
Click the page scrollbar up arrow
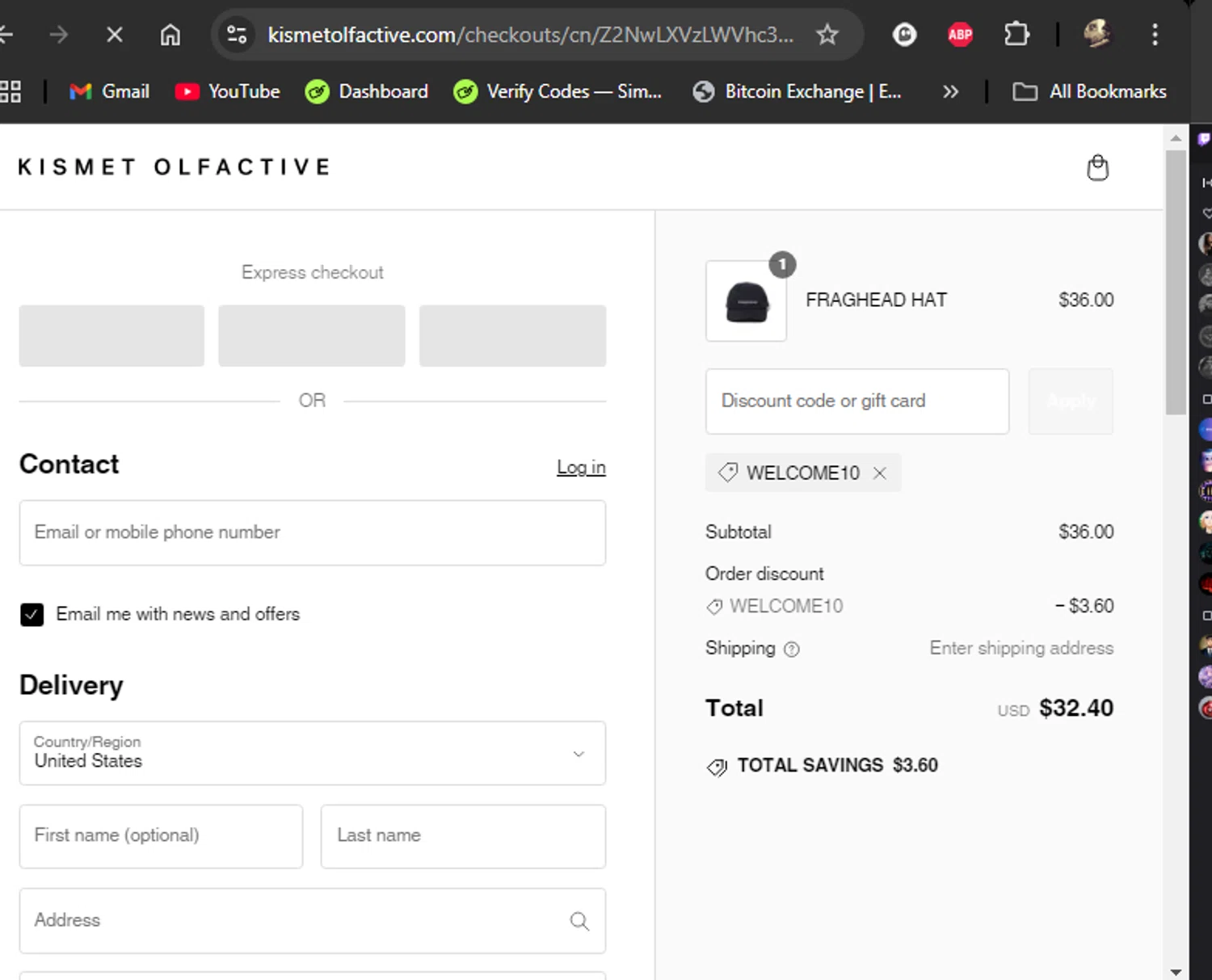(1176, 138)
